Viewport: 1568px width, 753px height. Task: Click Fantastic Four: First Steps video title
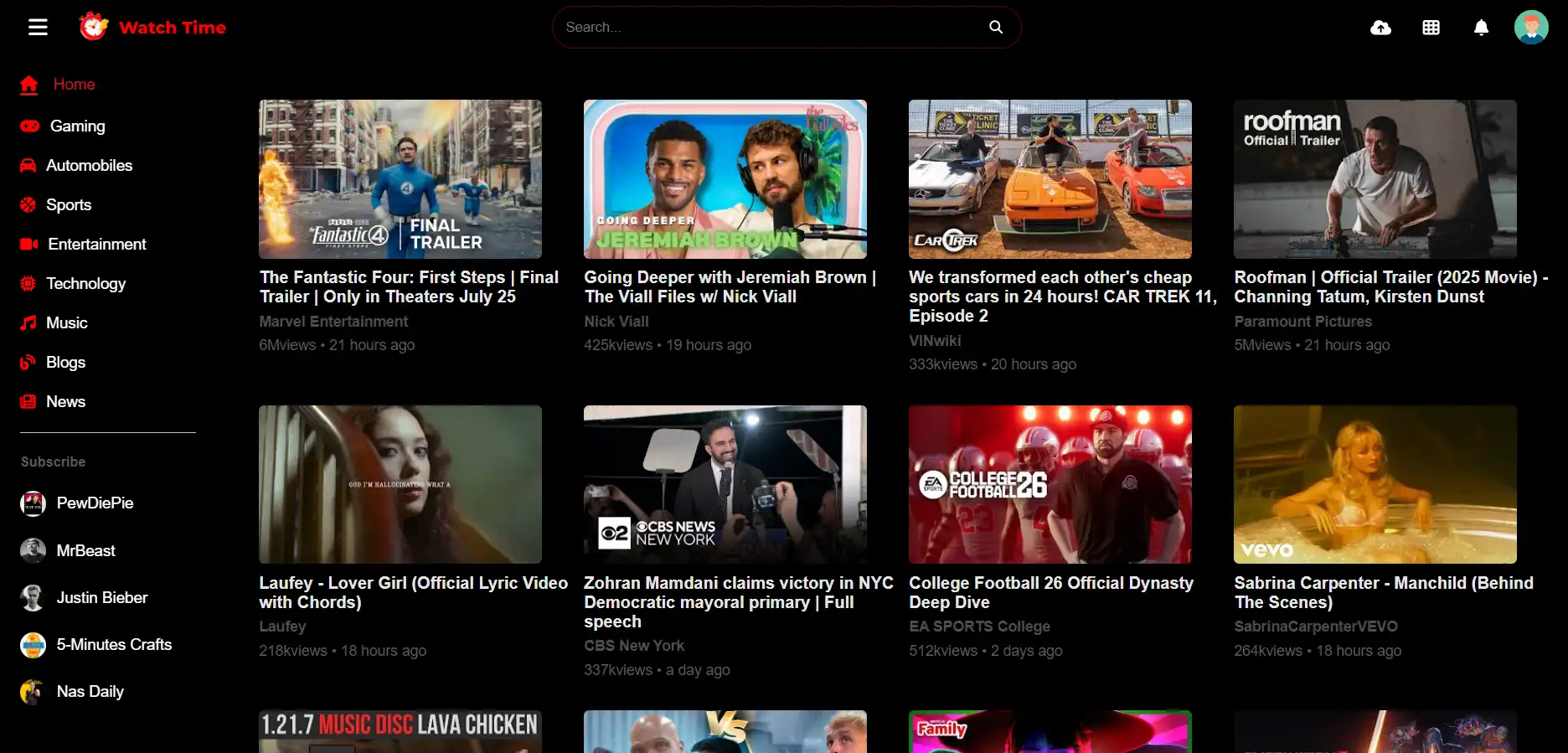[x=409, y=286]
